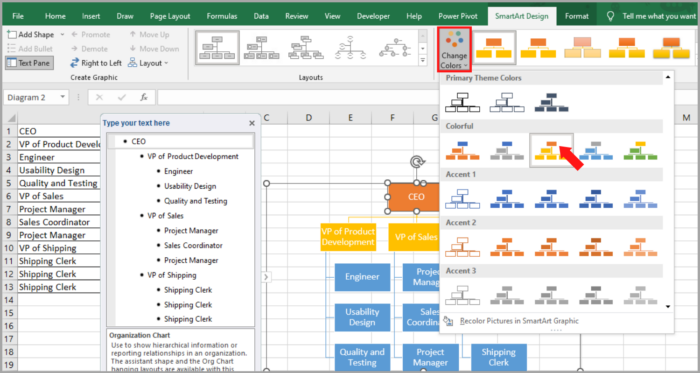
Task: Click the Tell me what you want box
Action: coord(652,16)
